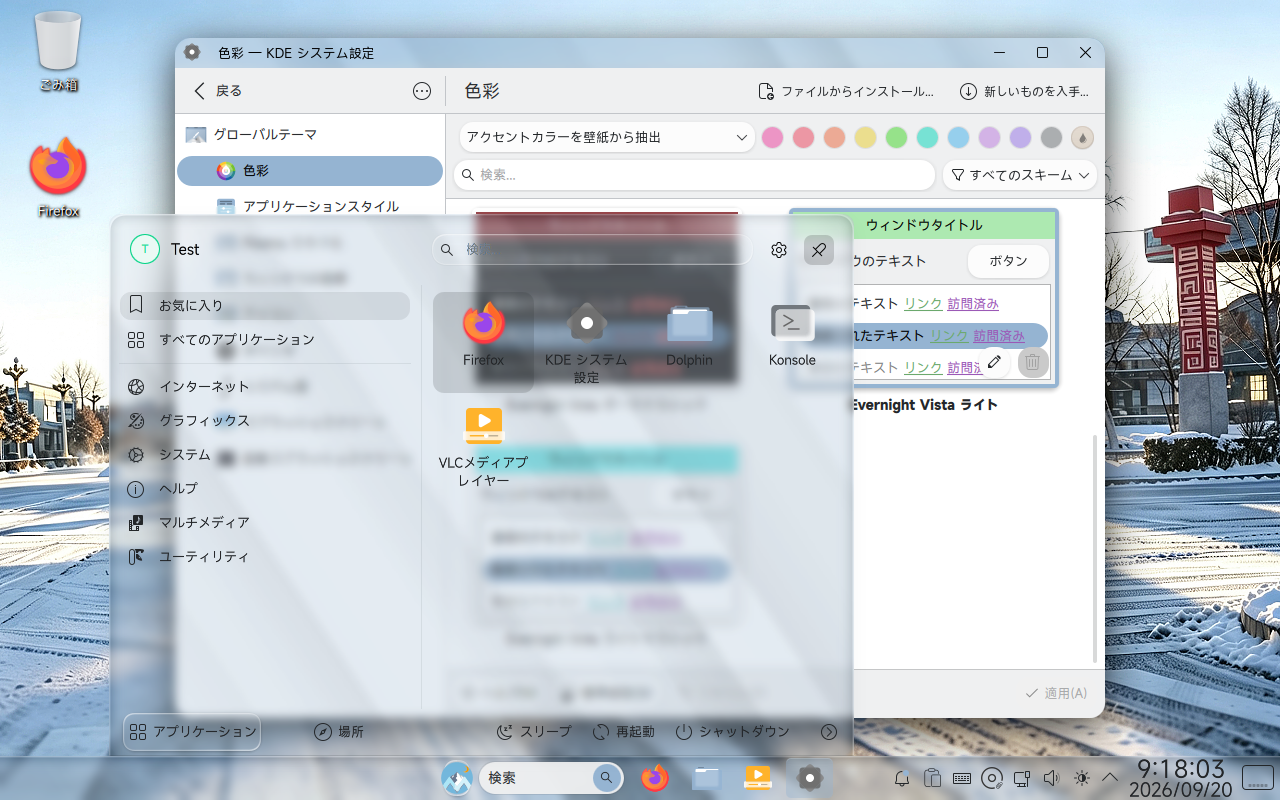The height and width of the screenshot is (800, 1280).
Task: Open the ユーティリティ category
Action: [x=265, y=556]
